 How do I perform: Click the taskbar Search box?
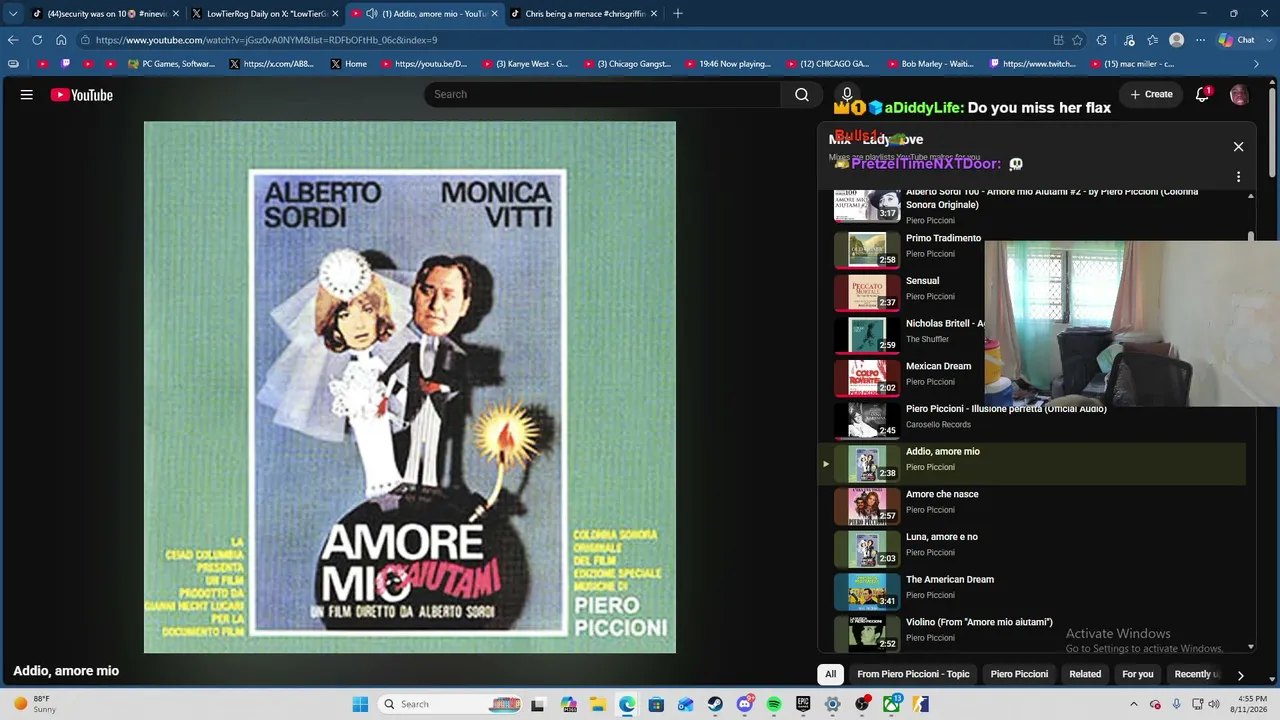[450, 704]
